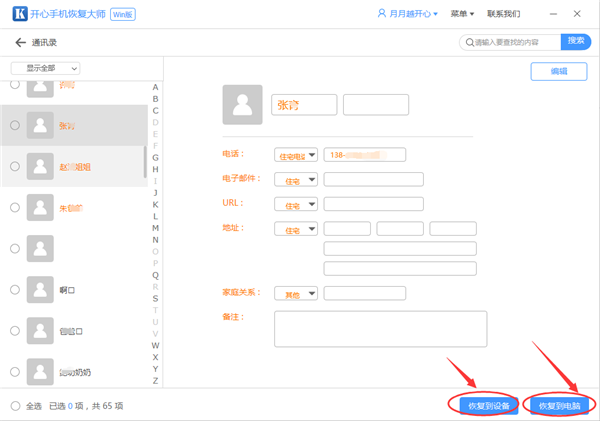Viewport: 600px width, 421px height.
Task: Click the 编辑 button
Action: [559, 72]
